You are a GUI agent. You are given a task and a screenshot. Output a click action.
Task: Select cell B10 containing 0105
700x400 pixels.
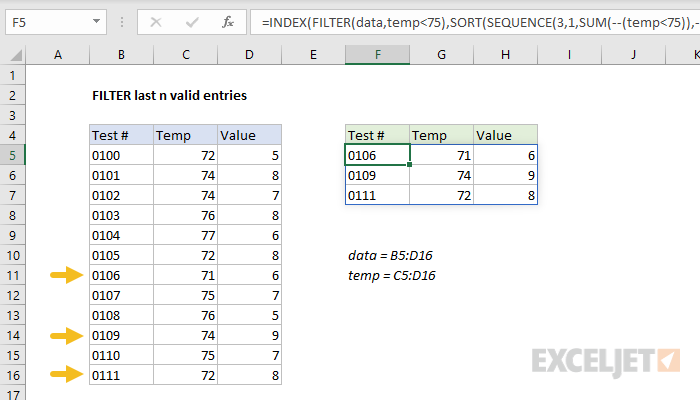click(x=121, y=255)
